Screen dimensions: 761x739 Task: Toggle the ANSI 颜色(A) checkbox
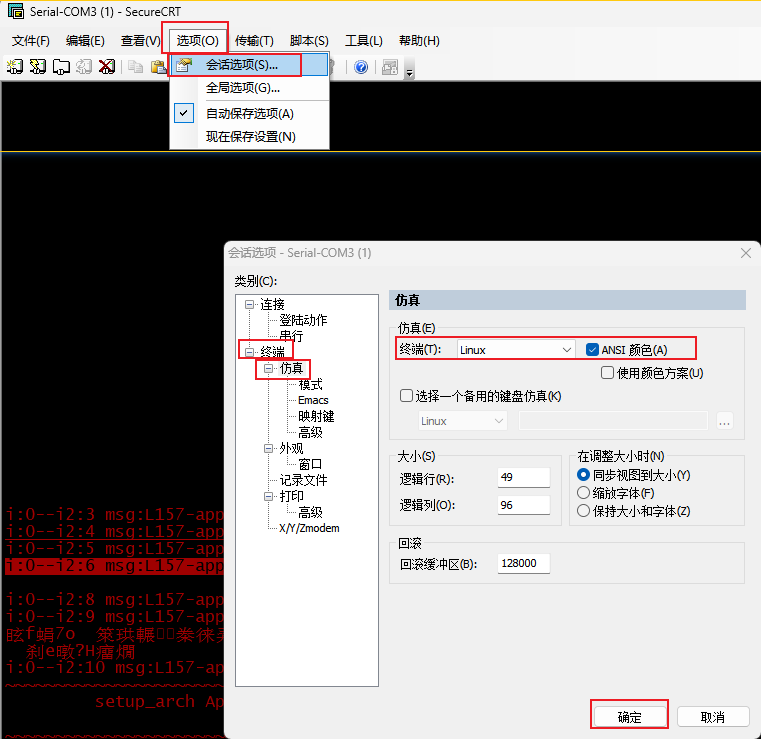pyautogui.click(x=592, y=349)
